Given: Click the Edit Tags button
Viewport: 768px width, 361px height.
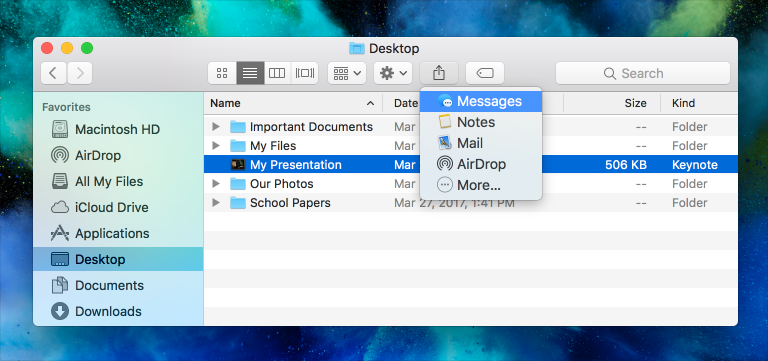Looking at the screenshot, I should [485, 73].
